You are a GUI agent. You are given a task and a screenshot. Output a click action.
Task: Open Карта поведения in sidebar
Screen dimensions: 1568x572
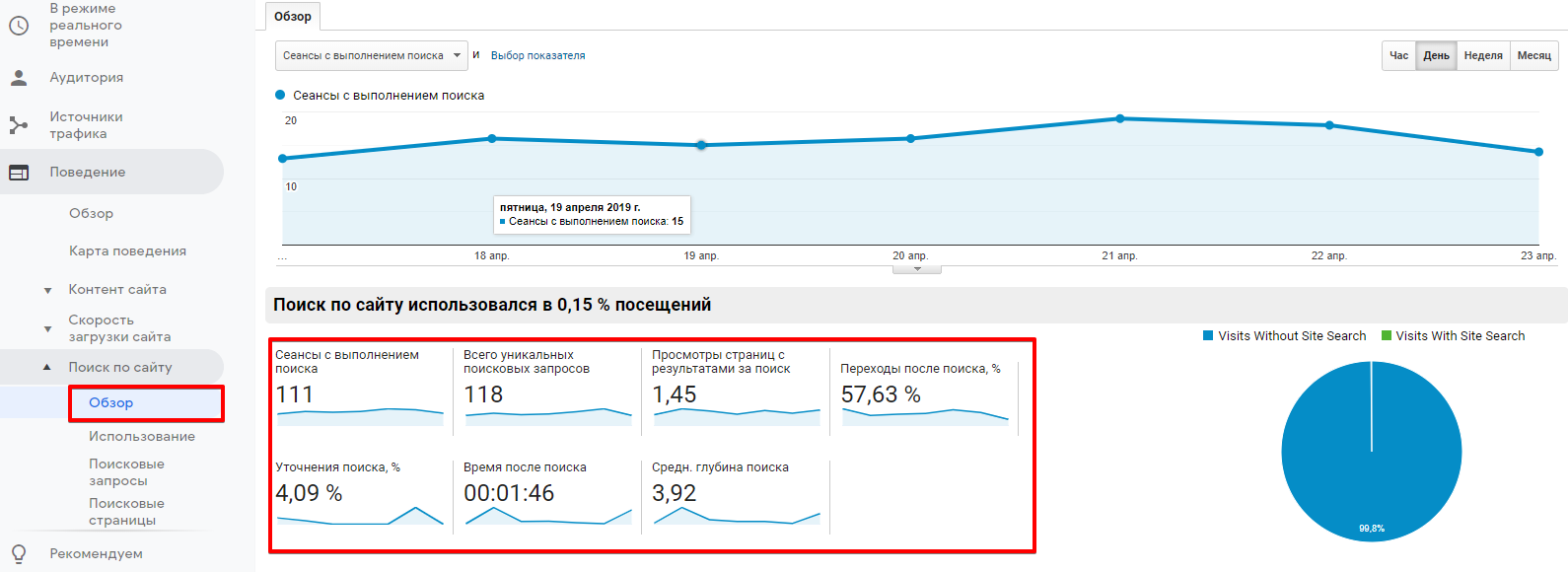pyautogui.click(x=127, y=251)
